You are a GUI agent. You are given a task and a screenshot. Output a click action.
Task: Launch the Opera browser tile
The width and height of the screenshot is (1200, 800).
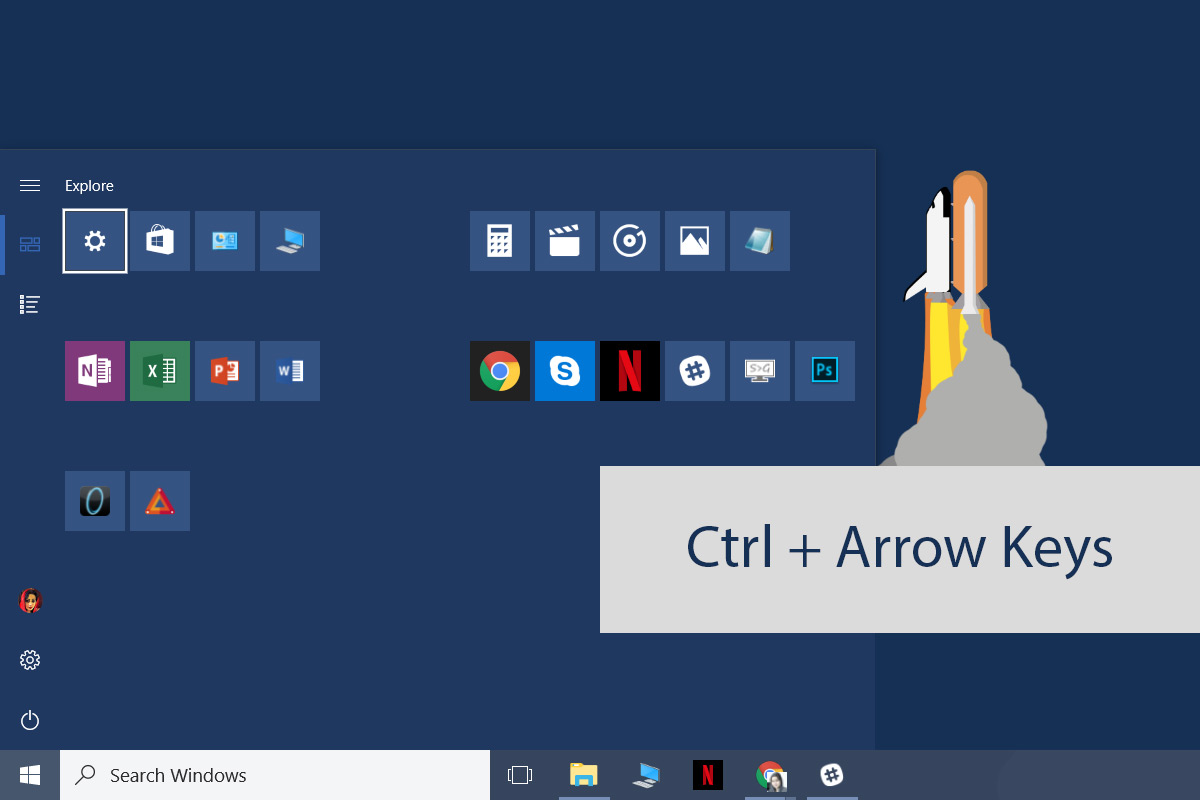94,500
